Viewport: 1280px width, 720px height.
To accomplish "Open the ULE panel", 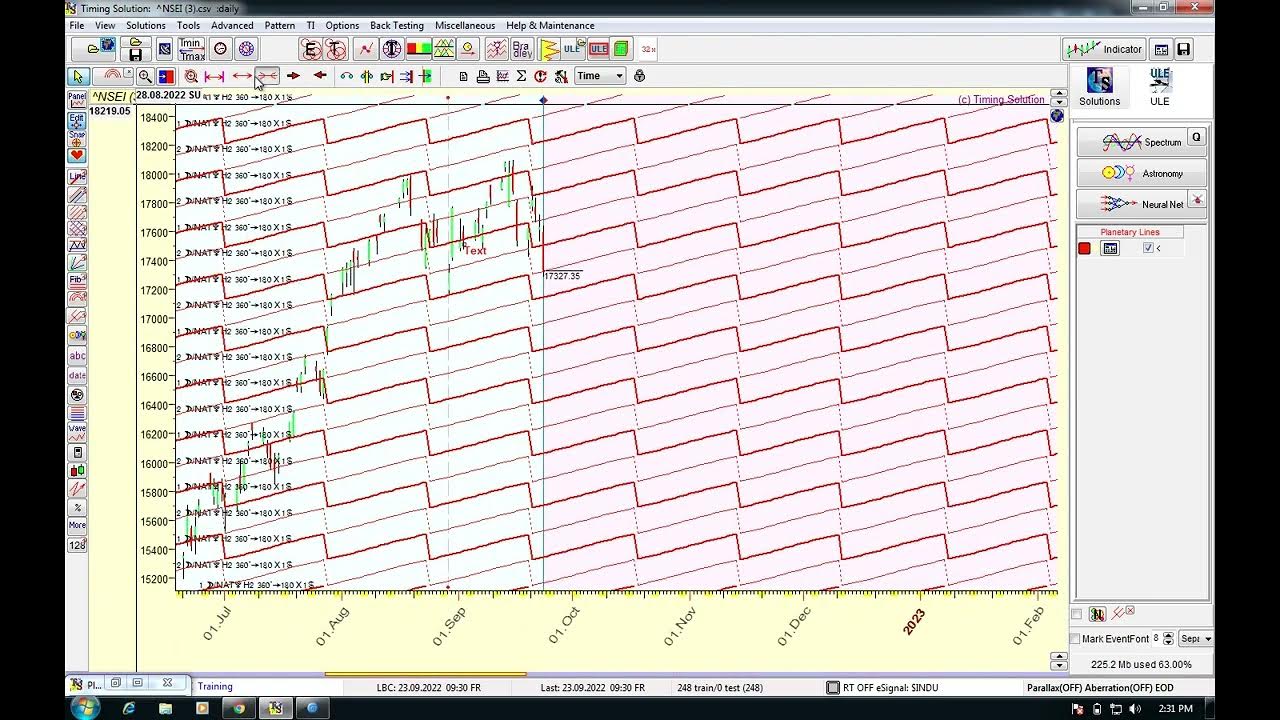I will click(x=1160, y=87).
